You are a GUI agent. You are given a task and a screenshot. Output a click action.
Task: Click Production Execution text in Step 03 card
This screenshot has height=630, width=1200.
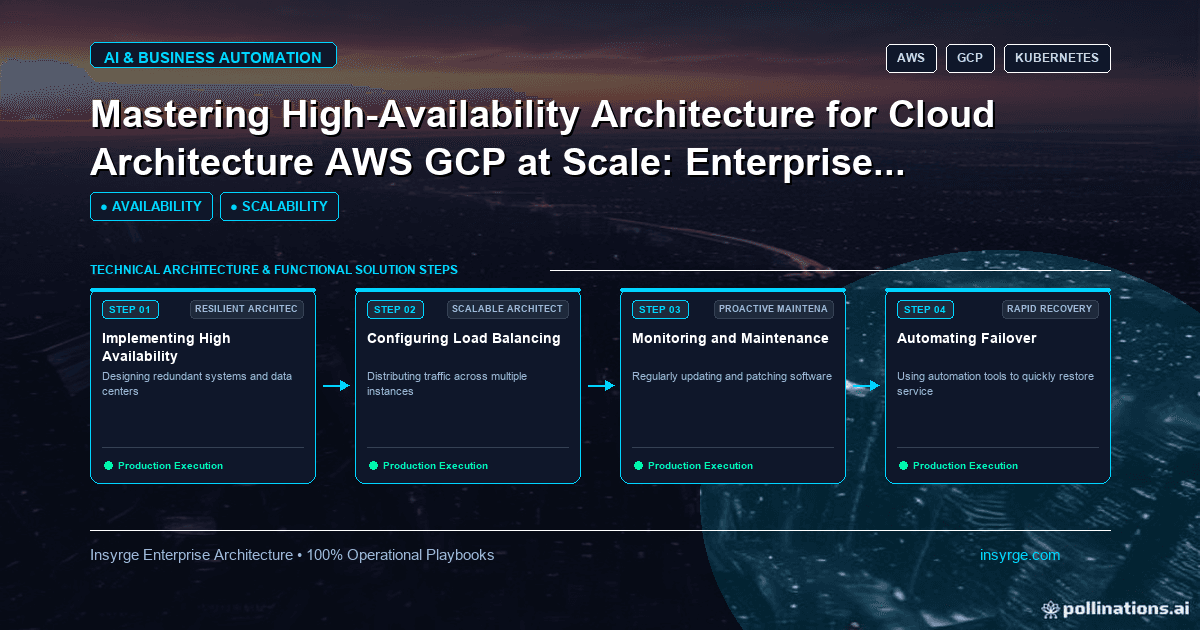pyautogui.click(x=700, y=466)
